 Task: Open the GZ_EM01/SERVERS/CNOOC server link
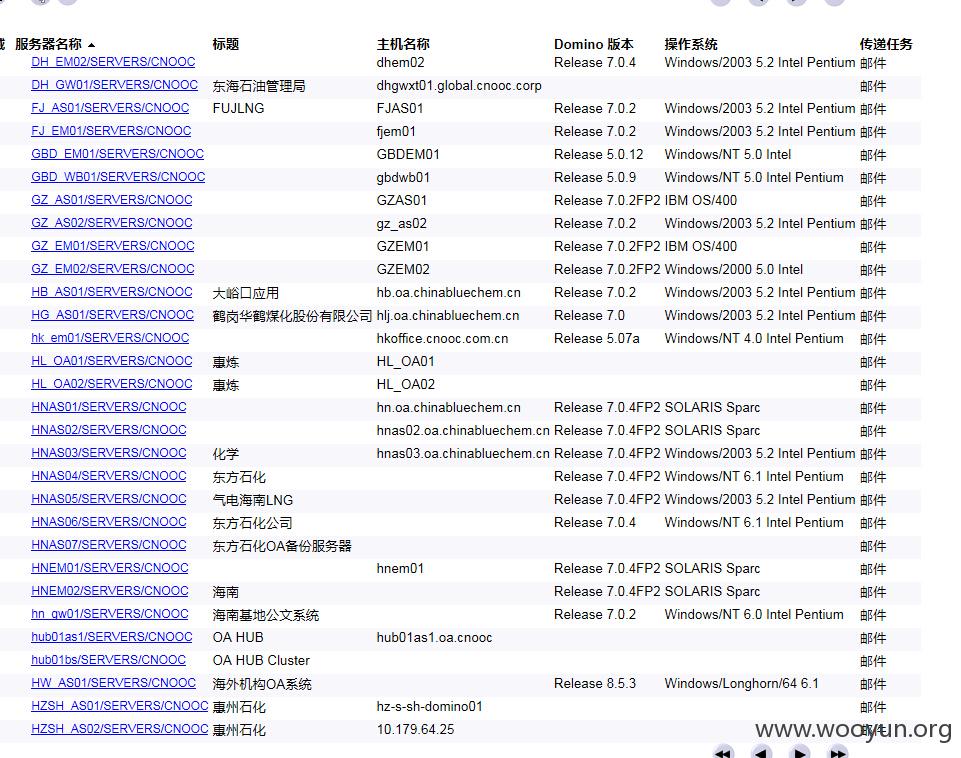coord(113,246)
